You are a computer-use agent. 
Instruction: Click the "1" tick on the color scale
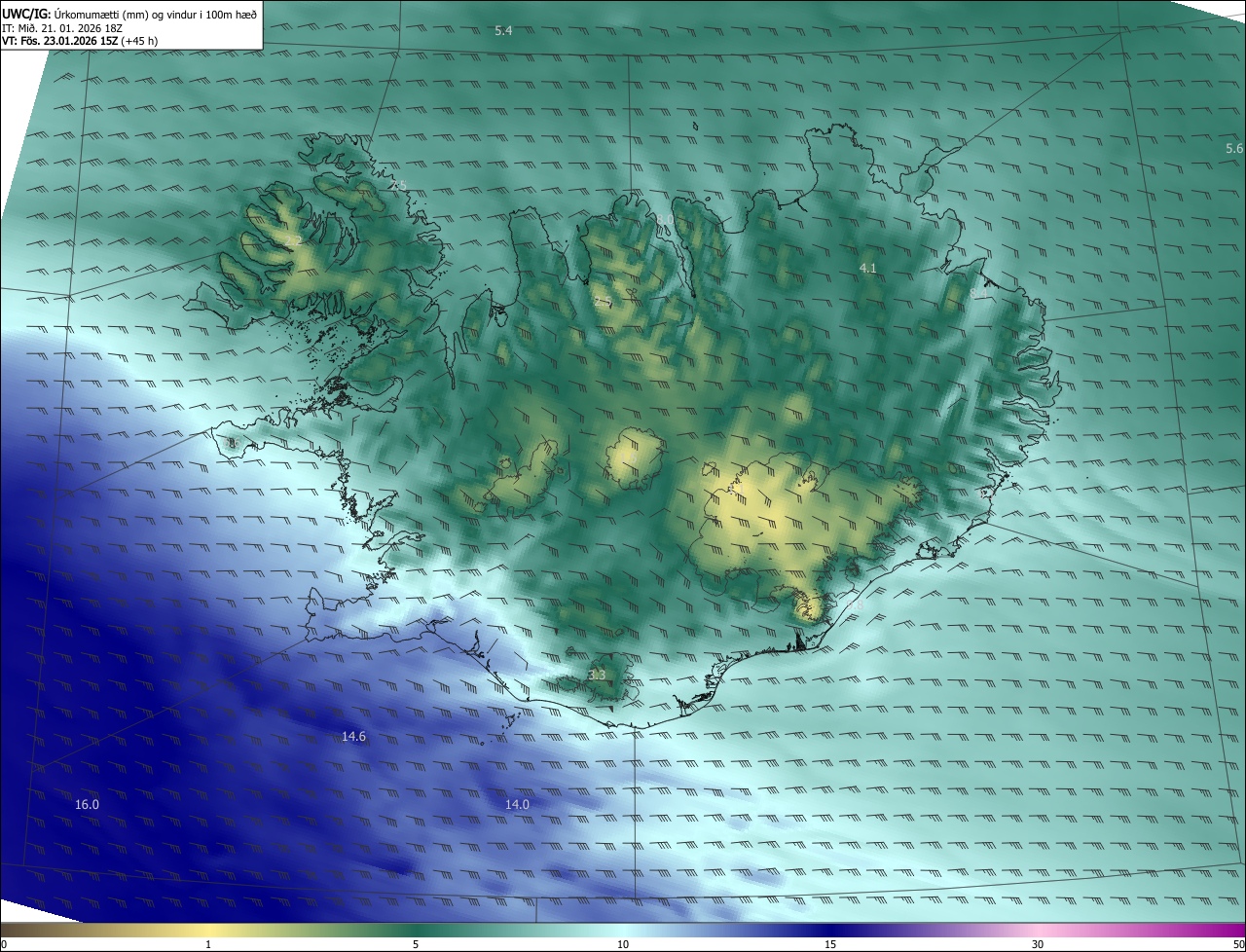[x=208, y=944]
